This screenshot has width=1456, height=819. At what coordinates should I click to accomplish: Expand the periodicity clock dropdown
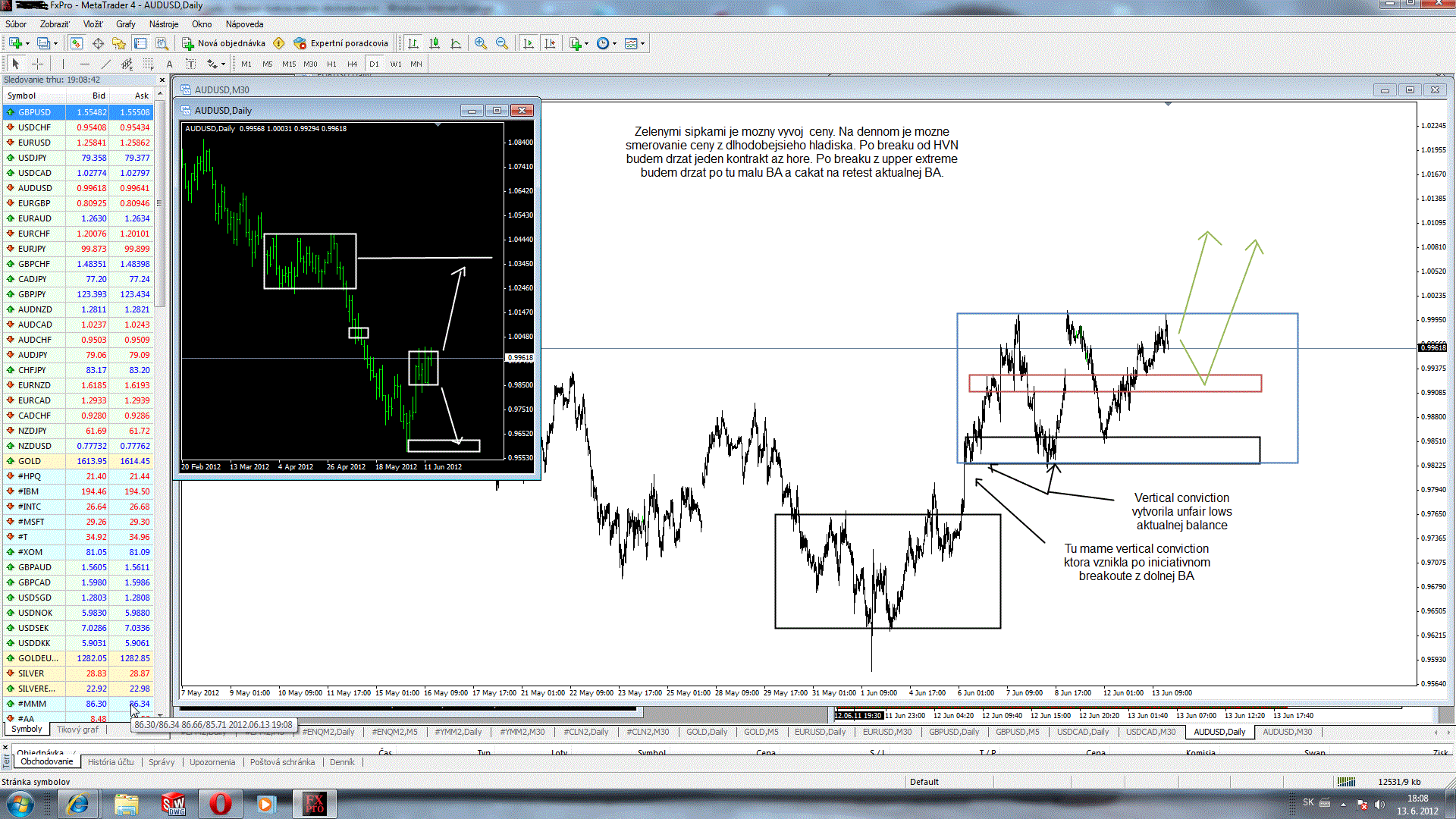coord(614,43)
